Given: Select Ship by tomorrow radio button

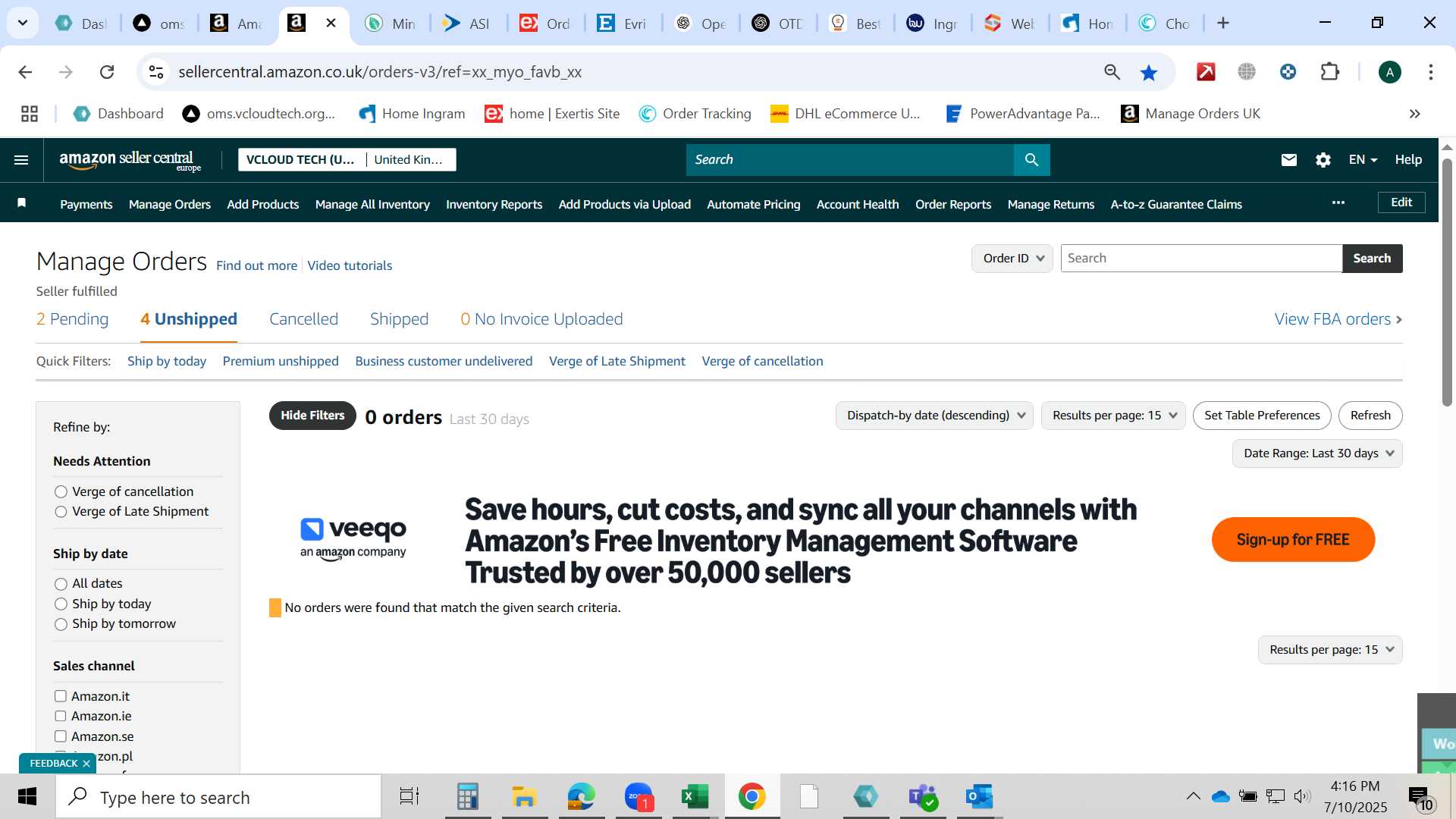Looking at the screenshot, I should tap(61, 624).
